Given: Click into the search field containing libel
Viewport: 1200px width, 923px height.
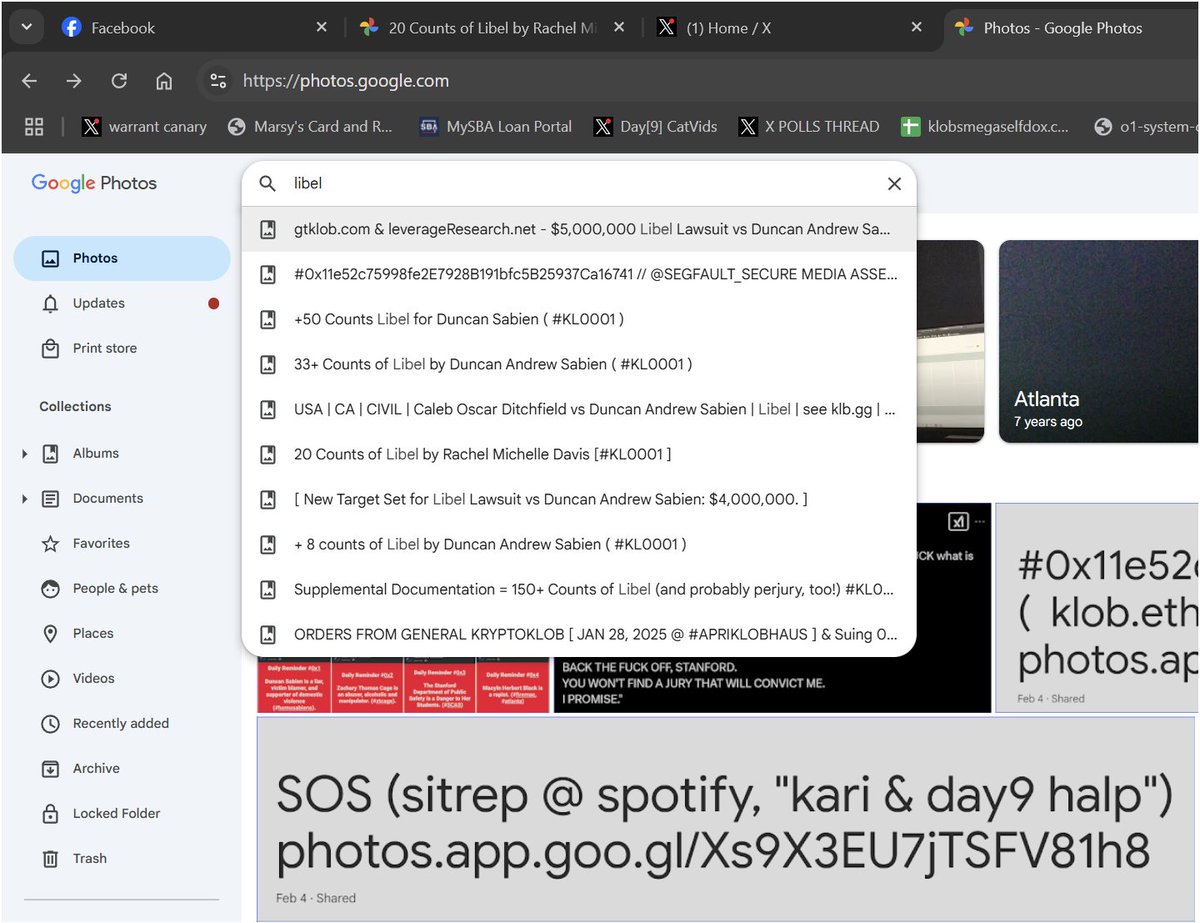Looking at the screenshot, I should click(580, 184).
